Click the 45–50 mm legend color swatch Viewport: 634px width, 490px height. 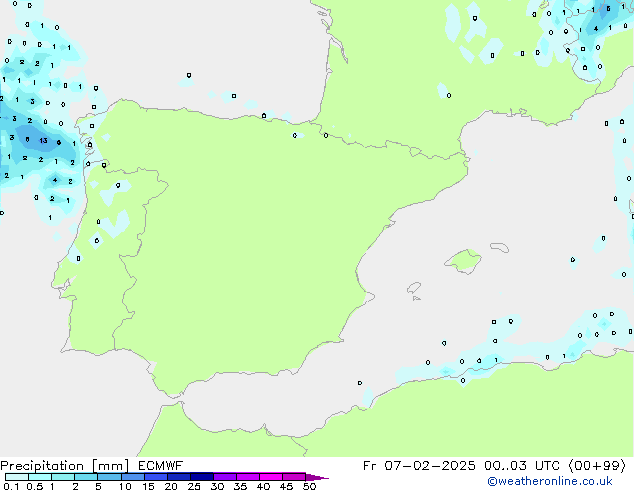pos(294,477)
